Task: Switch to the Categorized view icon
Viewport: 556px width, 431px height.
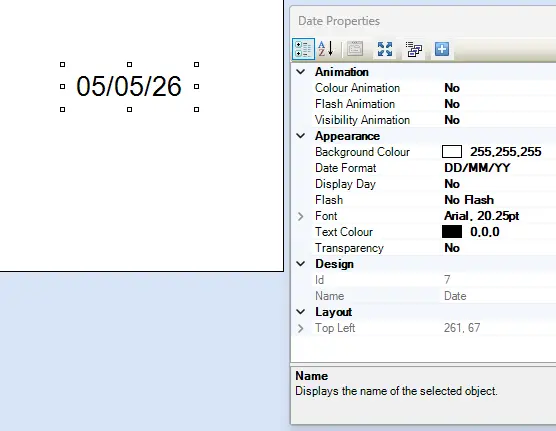Action: tap(304, 49)
